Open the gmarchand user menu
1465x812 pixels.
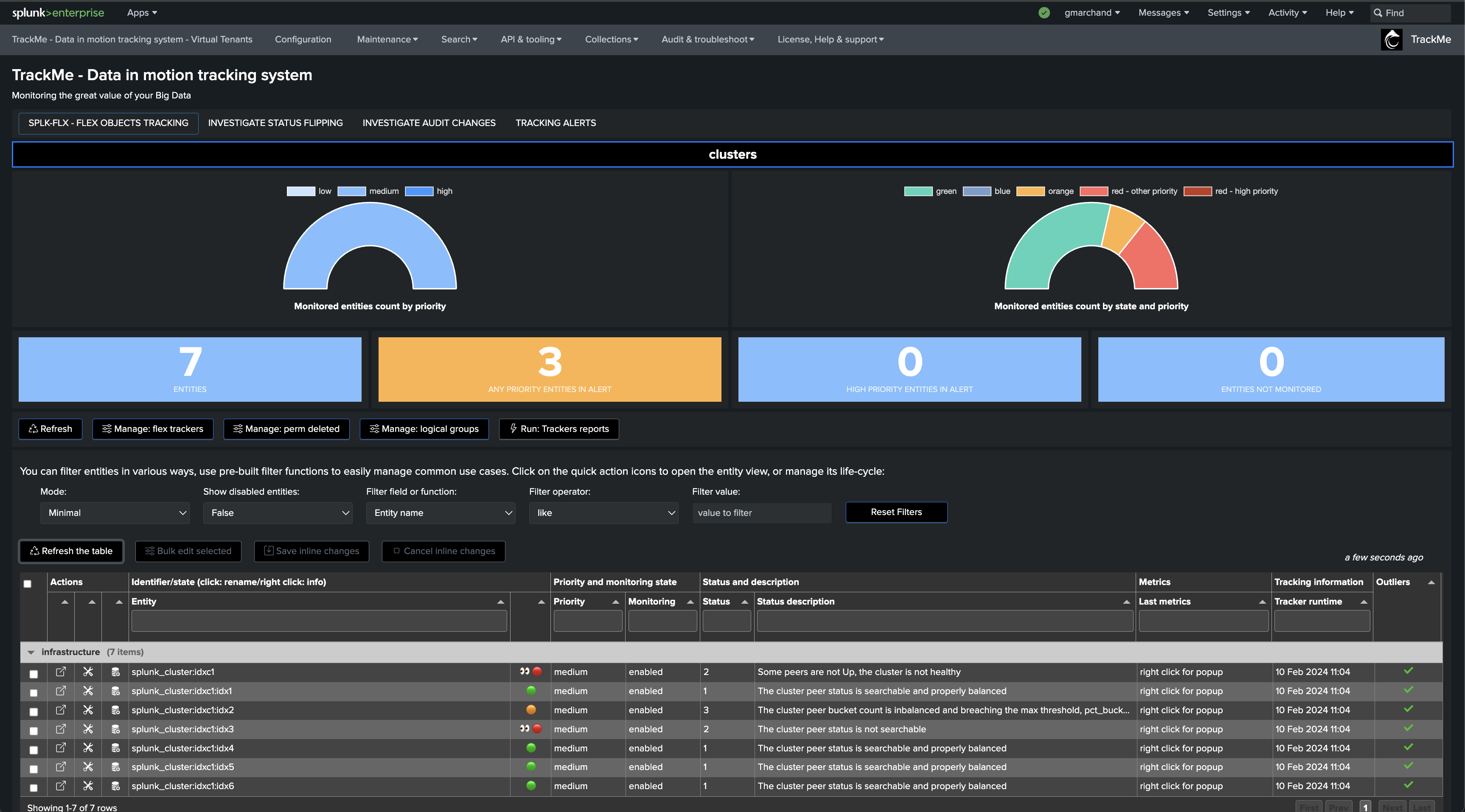tap(1092, 12)
